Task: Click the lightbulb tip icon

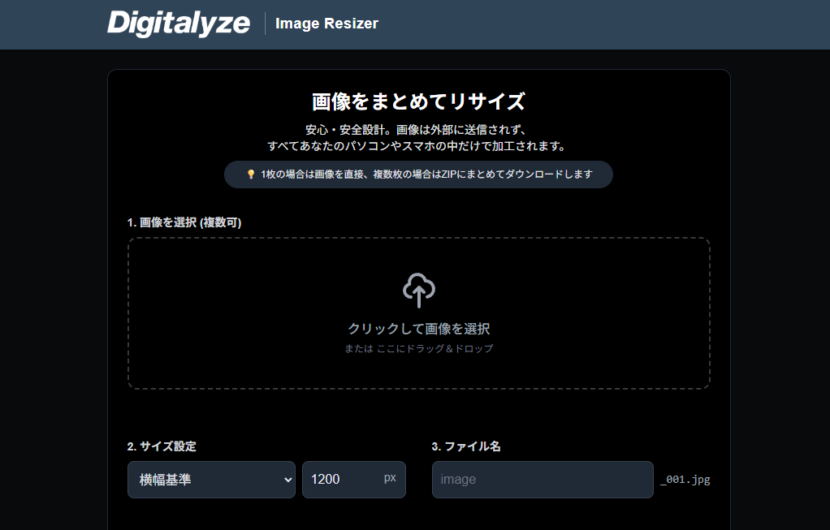Action: (x=251, y=174)
